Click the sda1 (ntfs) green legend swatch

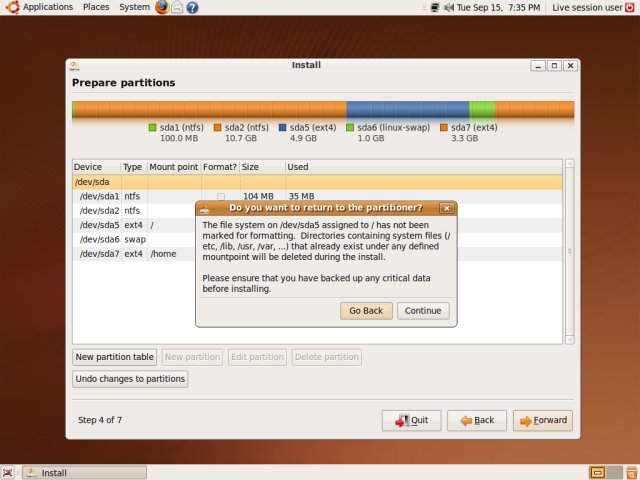[153, 128]
